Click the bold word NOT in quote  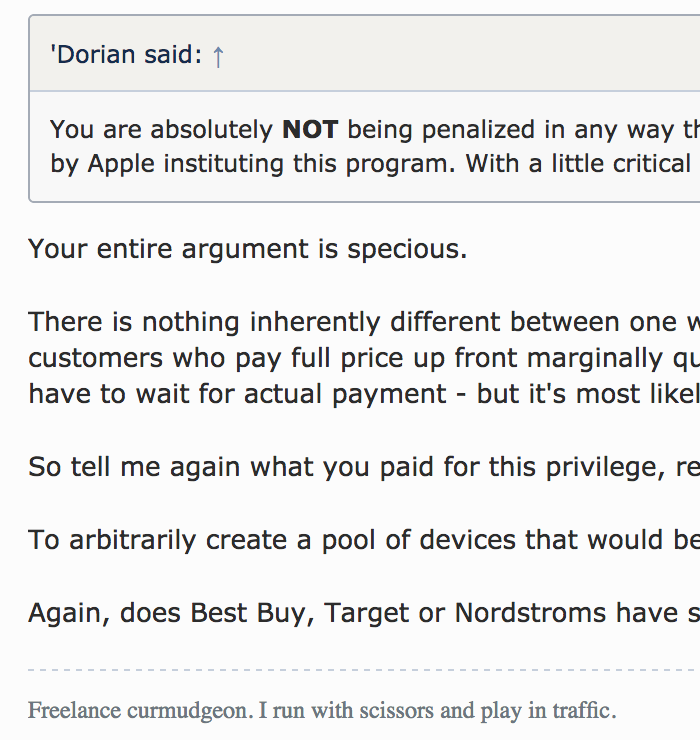click(310, 129)
